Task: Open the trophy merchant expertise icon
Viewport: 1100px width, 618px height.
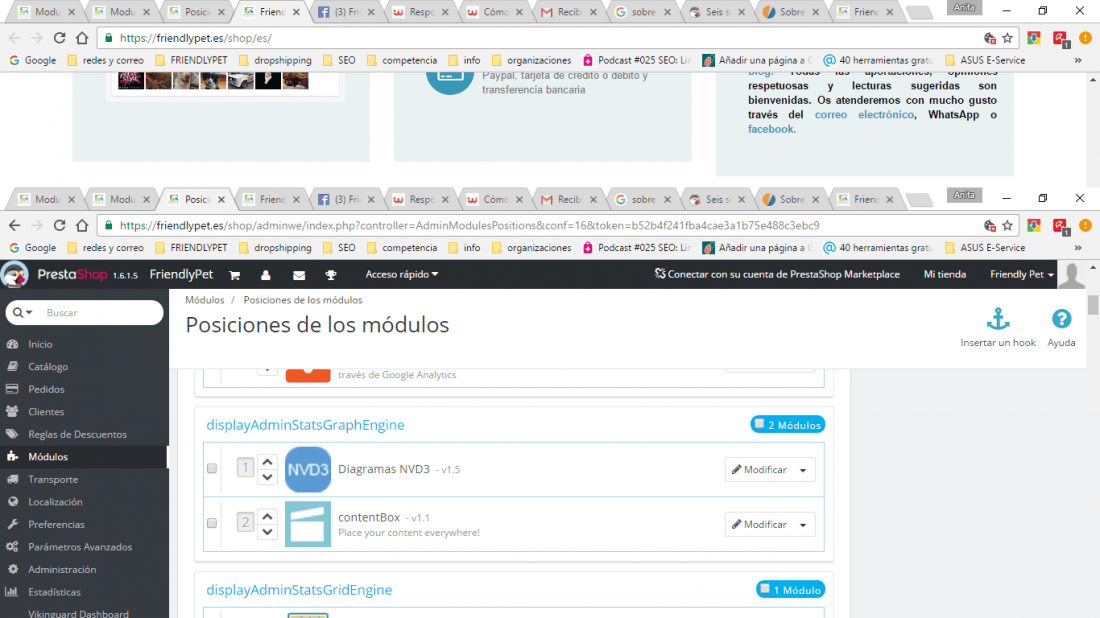Action: (330, 275)
